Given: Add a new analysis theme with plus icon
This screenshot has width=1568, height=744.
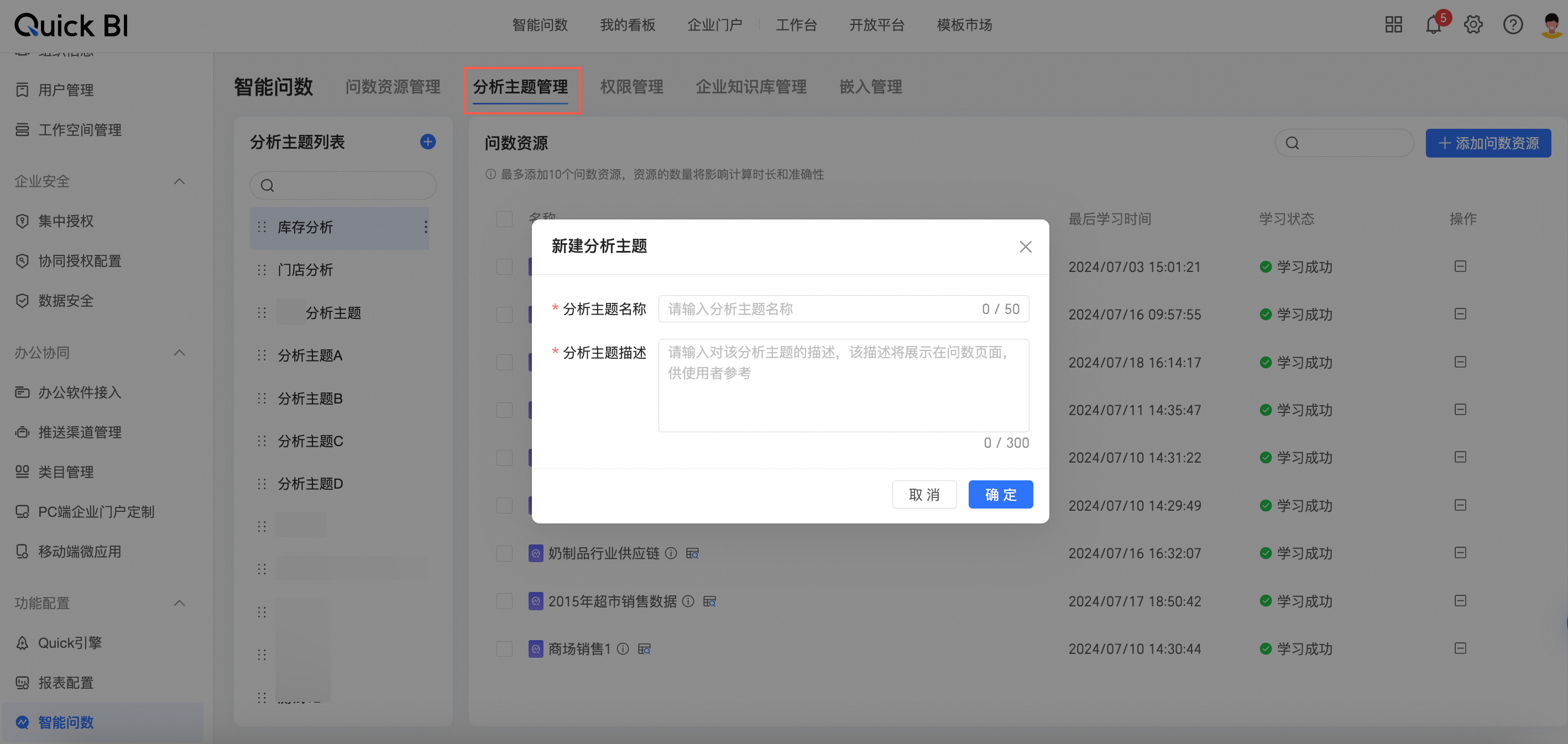Looking at the screenshot, I should click(x=428, y=142).
